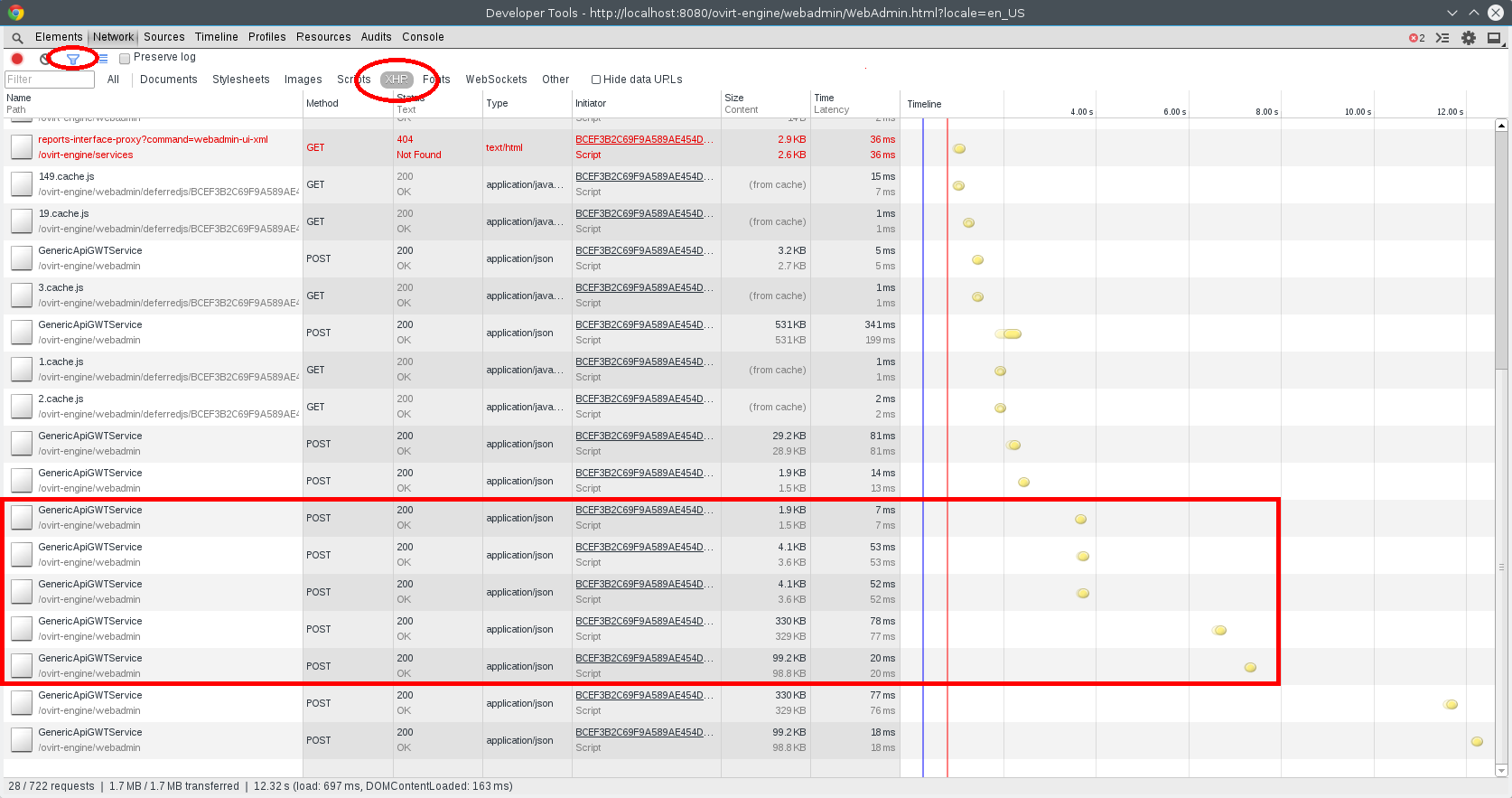Image resolution: width=1512 pixels, height=798 pixels.
Task: Select the XHR filter type
Action: coord(397,80)
